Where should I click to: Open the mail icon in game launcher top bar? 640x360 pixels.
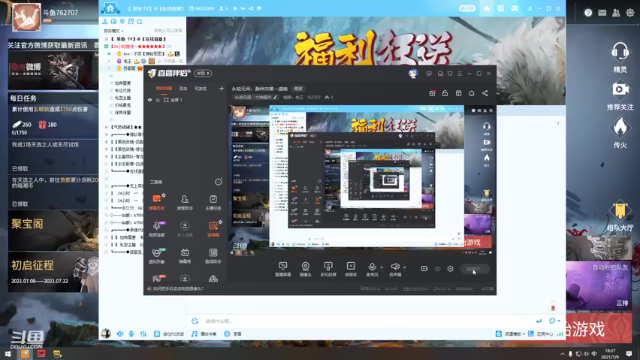click(602, 13)
